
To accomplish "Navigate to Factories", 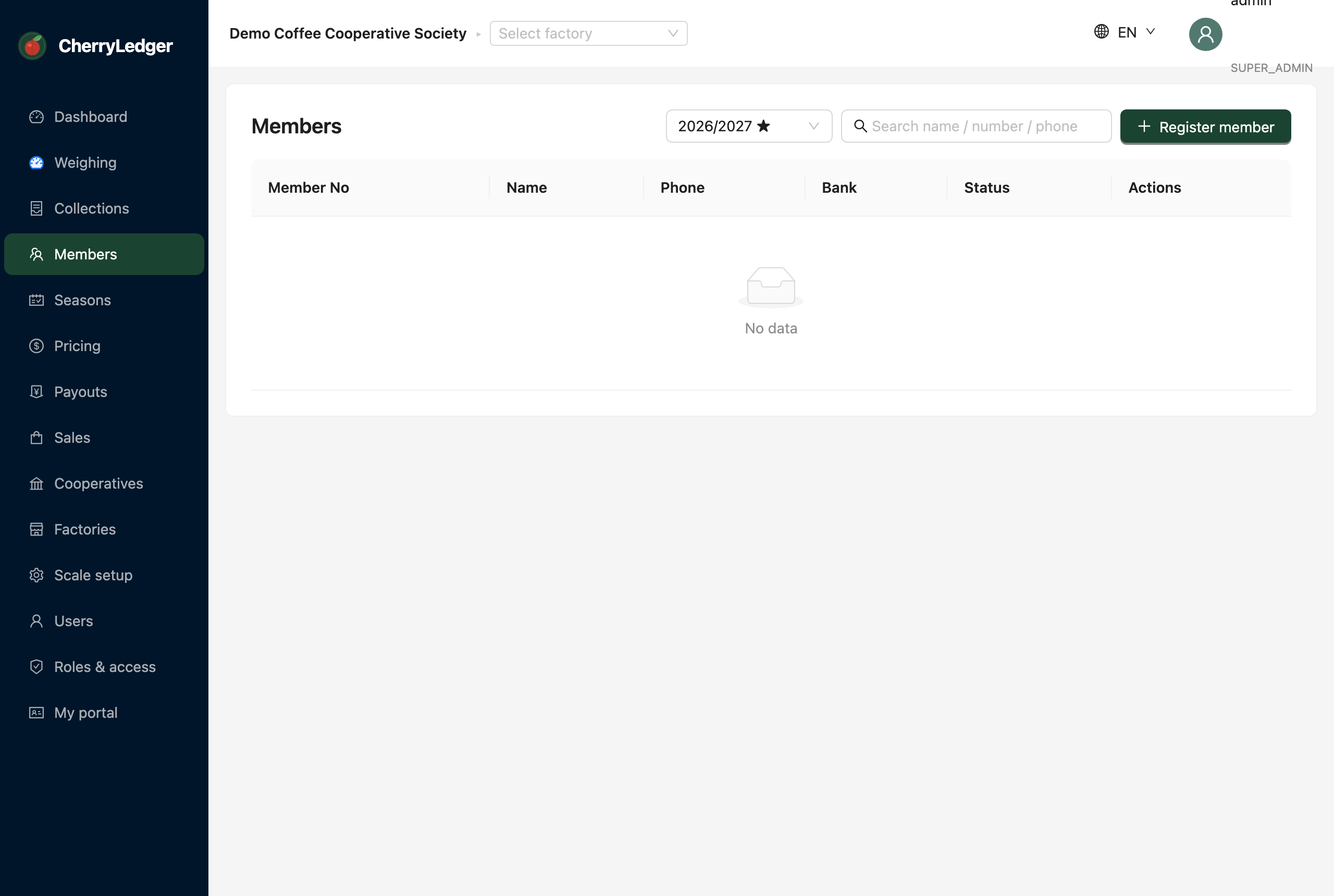I will click(x=104, y=529).
